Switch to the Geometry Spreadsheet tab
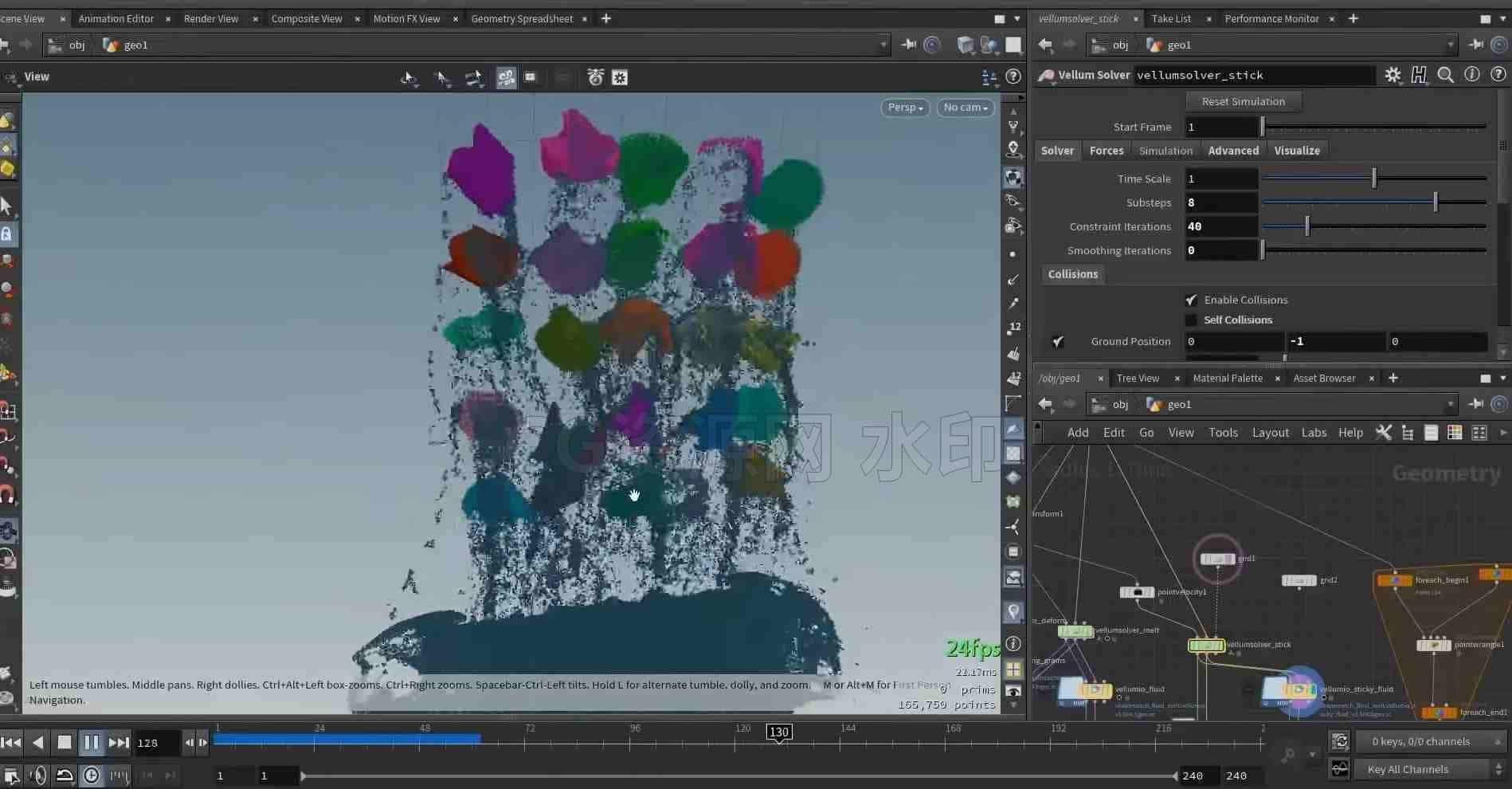 point(522,18)
